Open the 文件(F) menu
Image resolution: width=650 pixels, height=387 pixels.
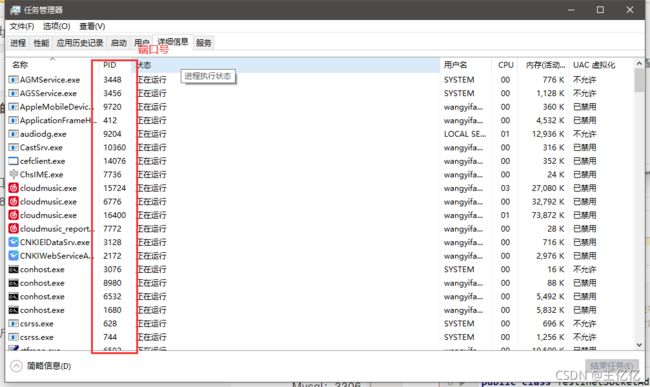[x=22, y=26]
